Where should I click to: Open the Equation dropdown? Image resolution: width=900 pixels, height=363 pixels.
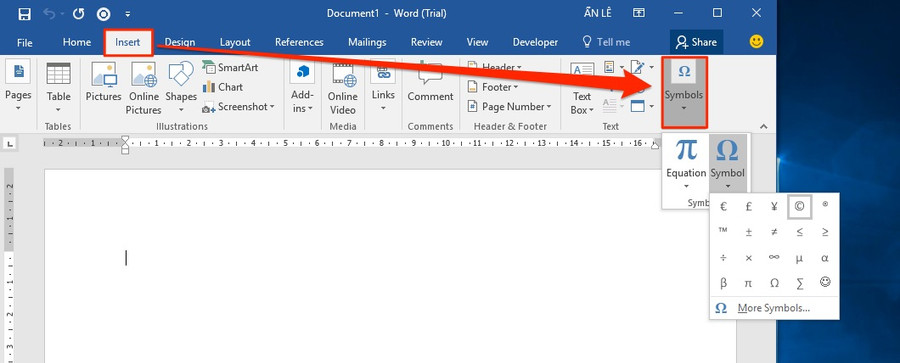pos(686,164)
